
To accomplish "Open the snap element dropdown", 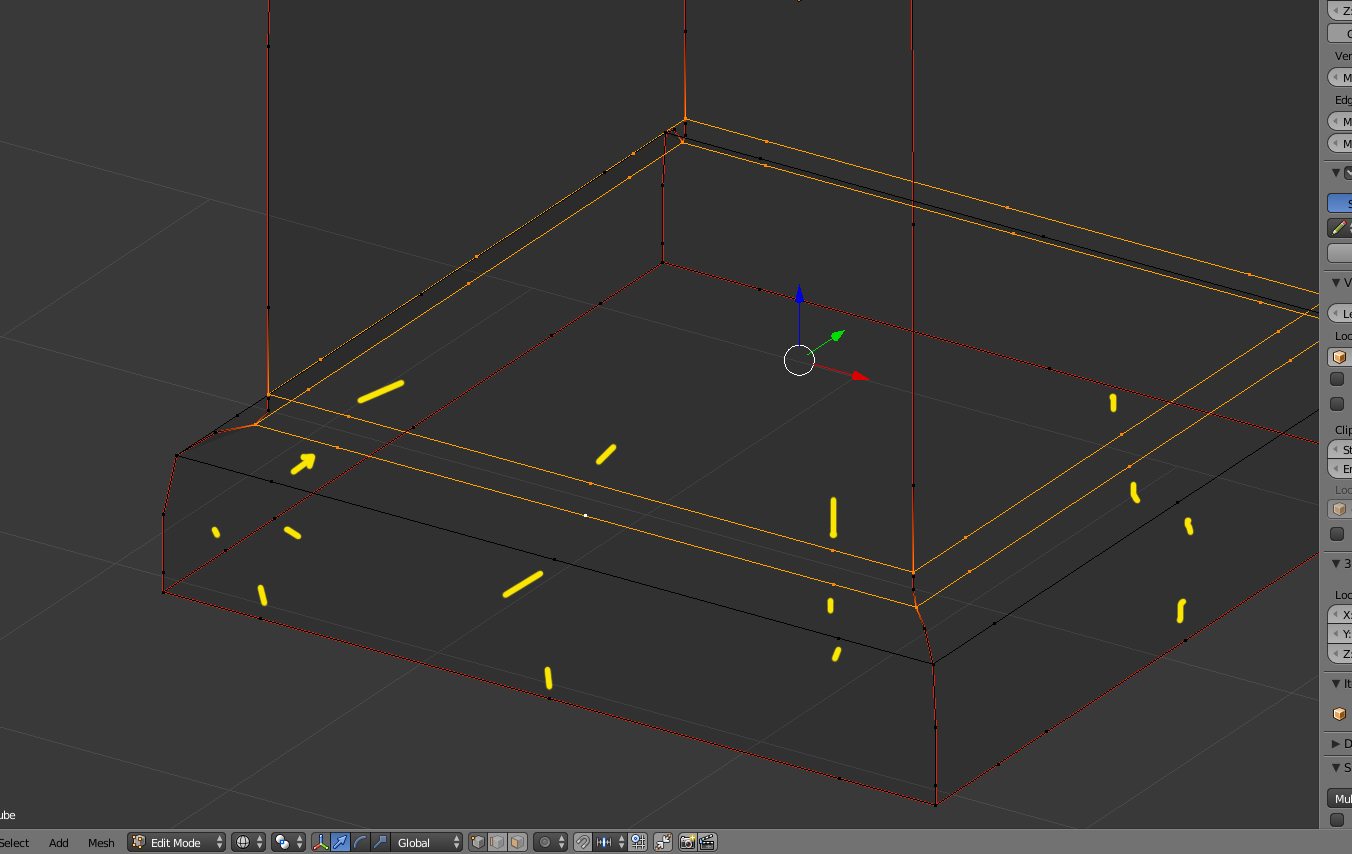I will [610, 843].
